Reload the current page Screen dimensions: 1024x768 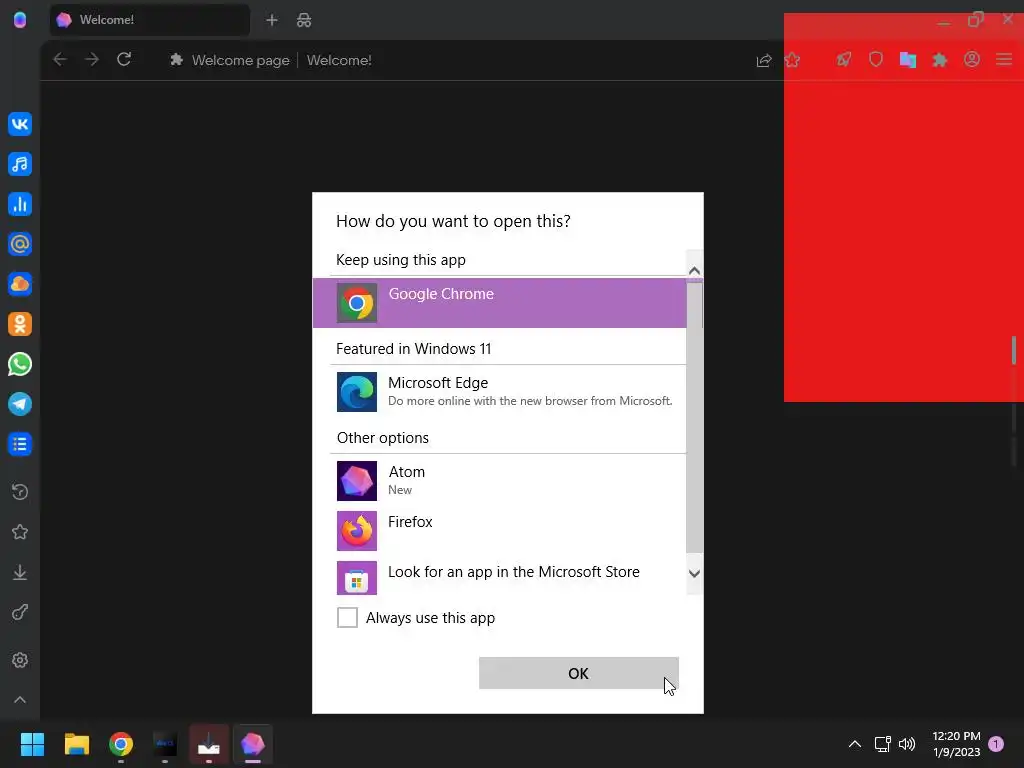click(124, 59)
